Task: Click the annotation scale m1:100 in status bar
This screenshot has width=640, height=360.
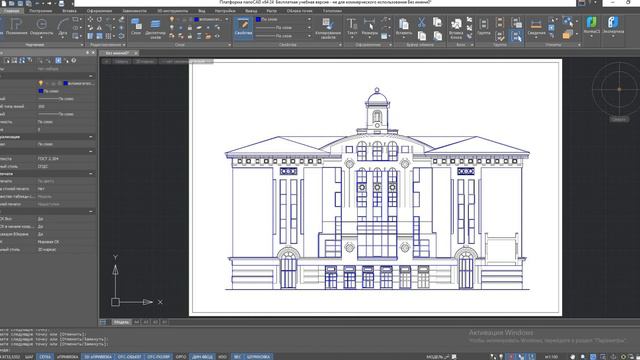Action: (551, 357)
